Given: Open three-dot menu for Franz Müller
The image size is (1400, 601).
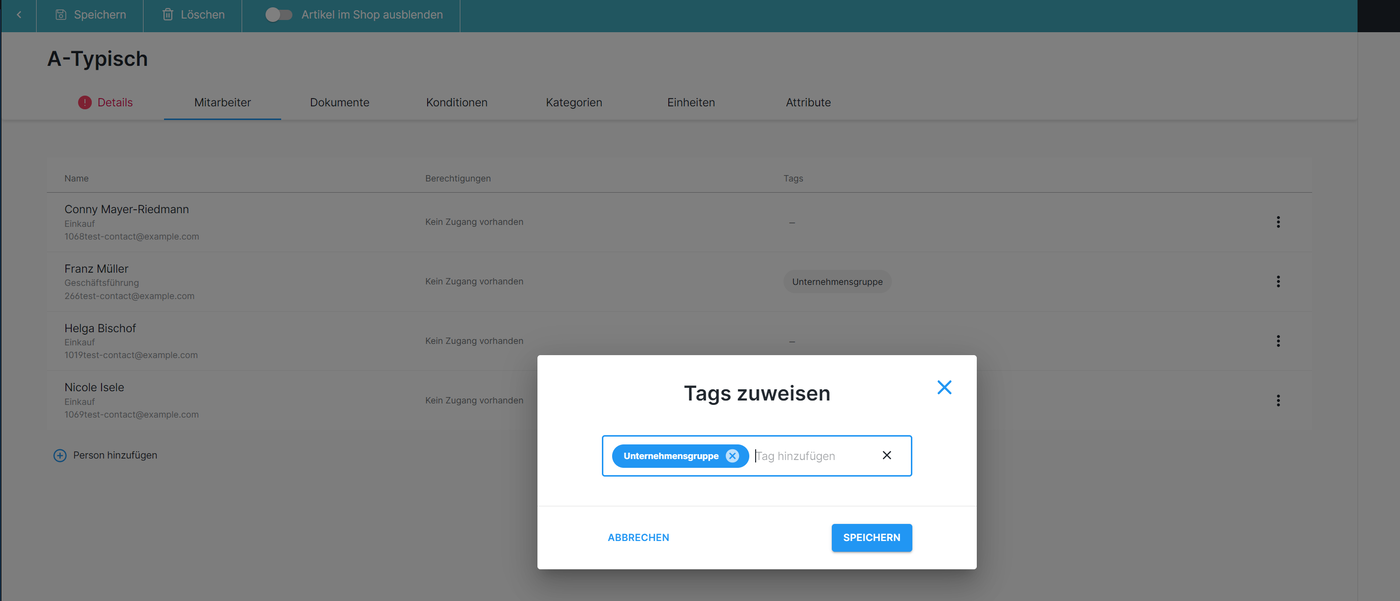Looking at the screenshot, I should (x=1278, y=282).
